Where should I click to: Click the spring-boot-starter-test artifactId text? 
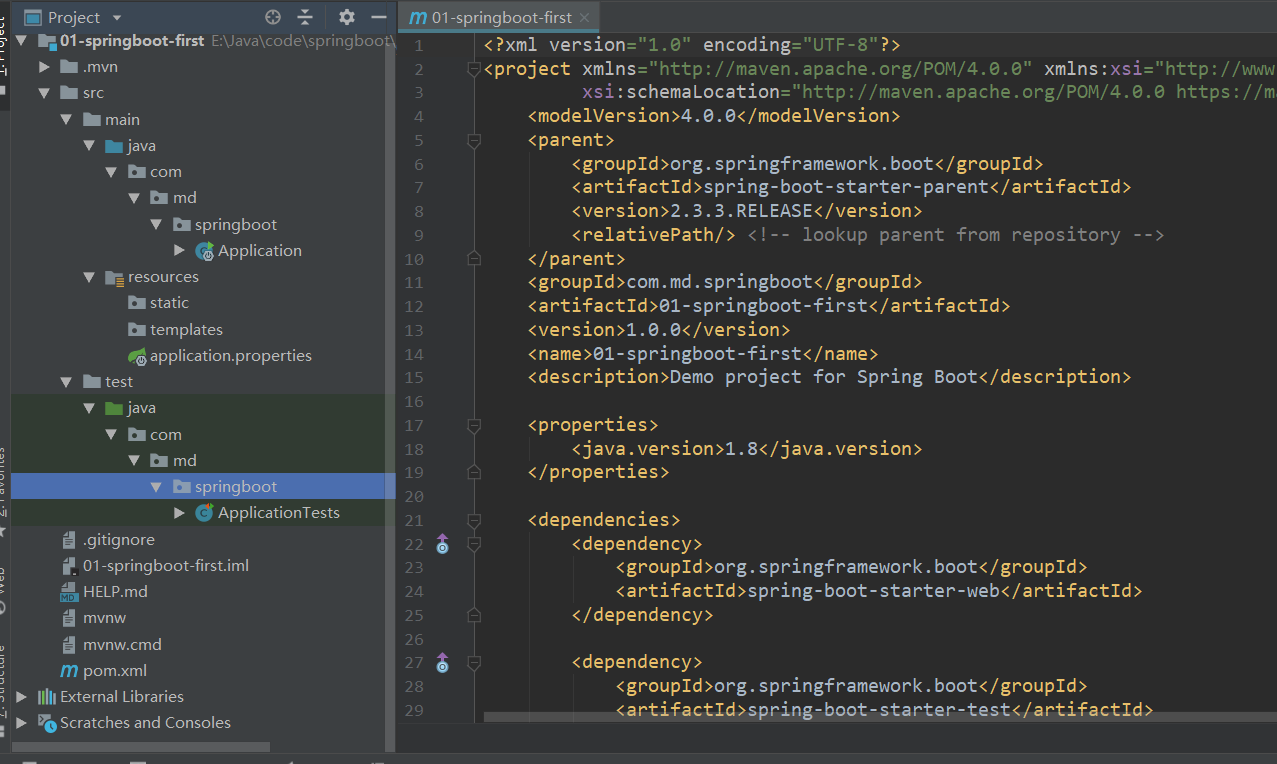(880, 710)
